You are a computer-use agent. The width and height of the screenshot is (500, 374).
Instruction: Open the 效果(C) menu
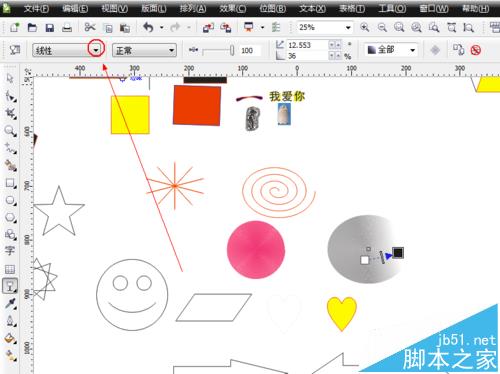232,8
